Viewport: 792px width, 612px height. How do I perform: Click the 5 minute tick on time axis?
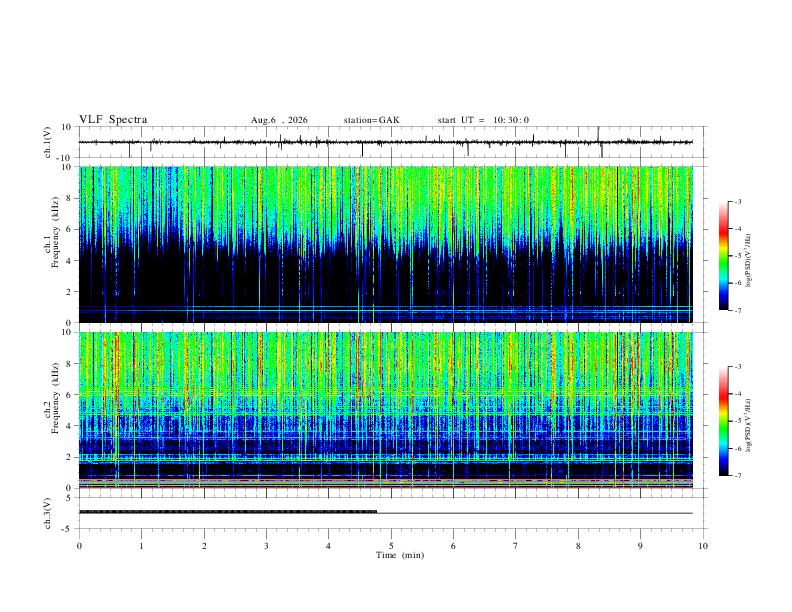pos(391,546)
